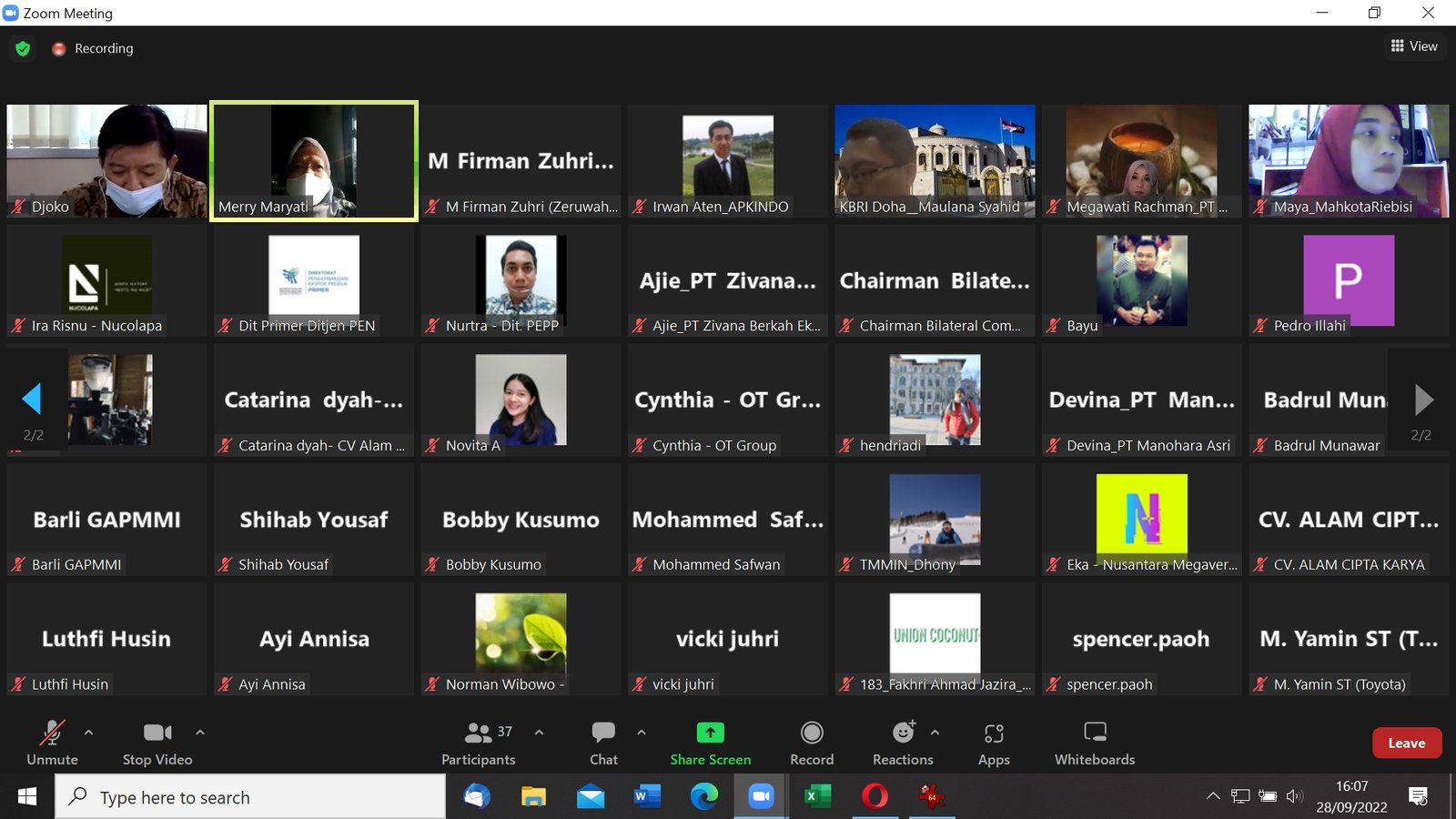Open Mail app from taskbar
The image size is (1456, 819).
click(x=591, y=797)
